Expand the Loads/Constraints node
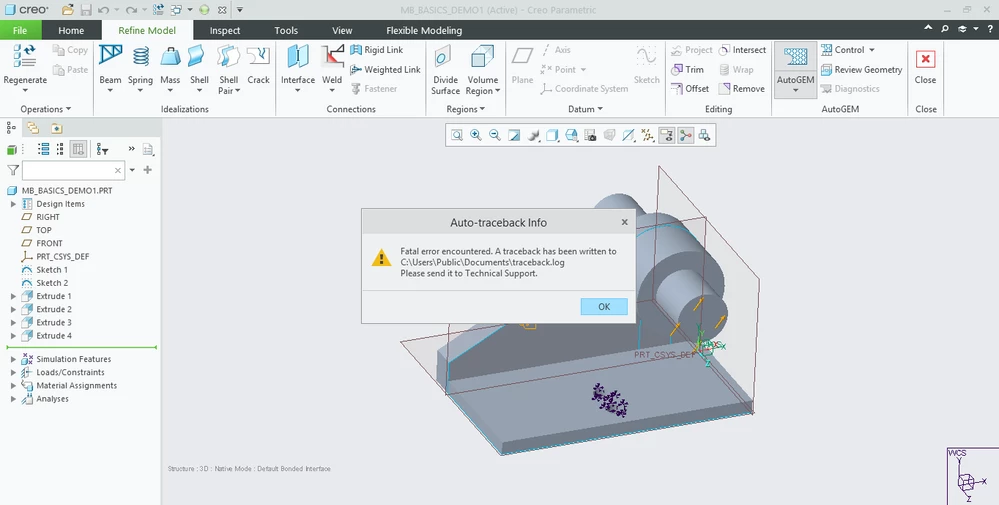This screenshot has height=505, width=999. coord(13,373)
